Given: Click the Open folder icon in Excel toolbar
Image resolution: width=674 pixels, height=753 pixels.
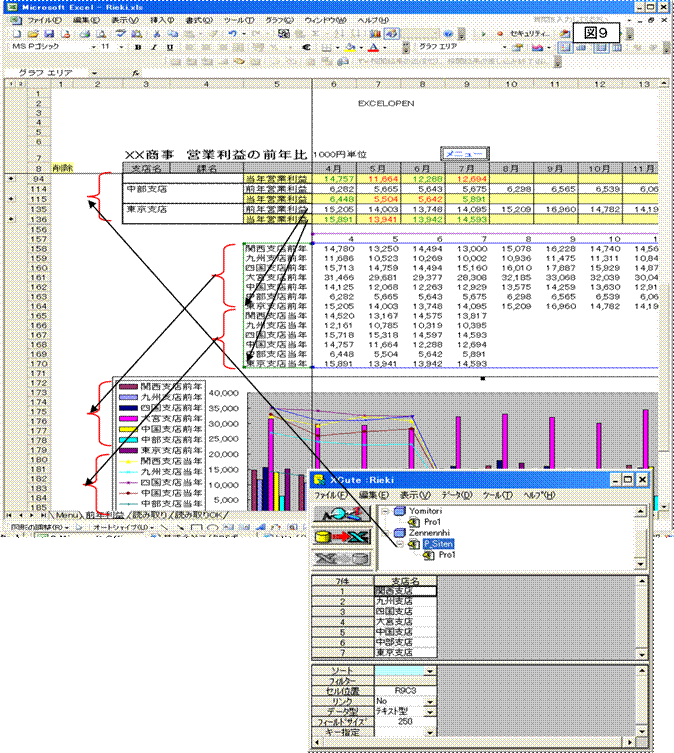Looking at the screenshot, I should (x=33, y=34).
